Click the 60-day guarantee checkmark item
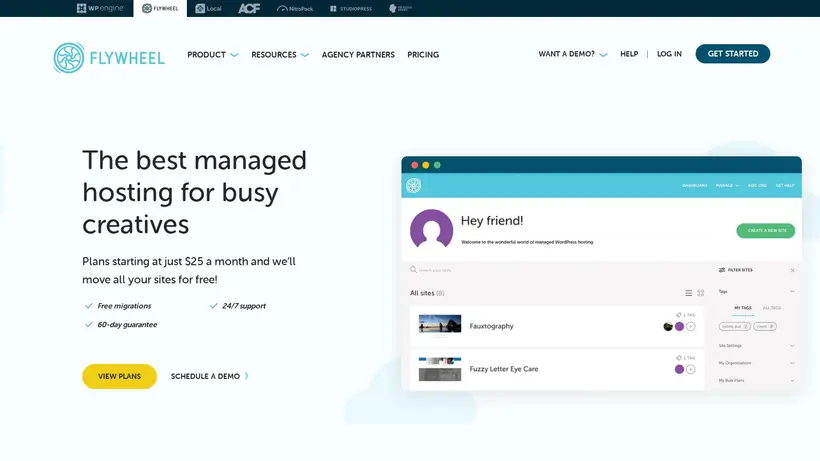820x461 pixels. pyautogui.click(x=121, y=325)
